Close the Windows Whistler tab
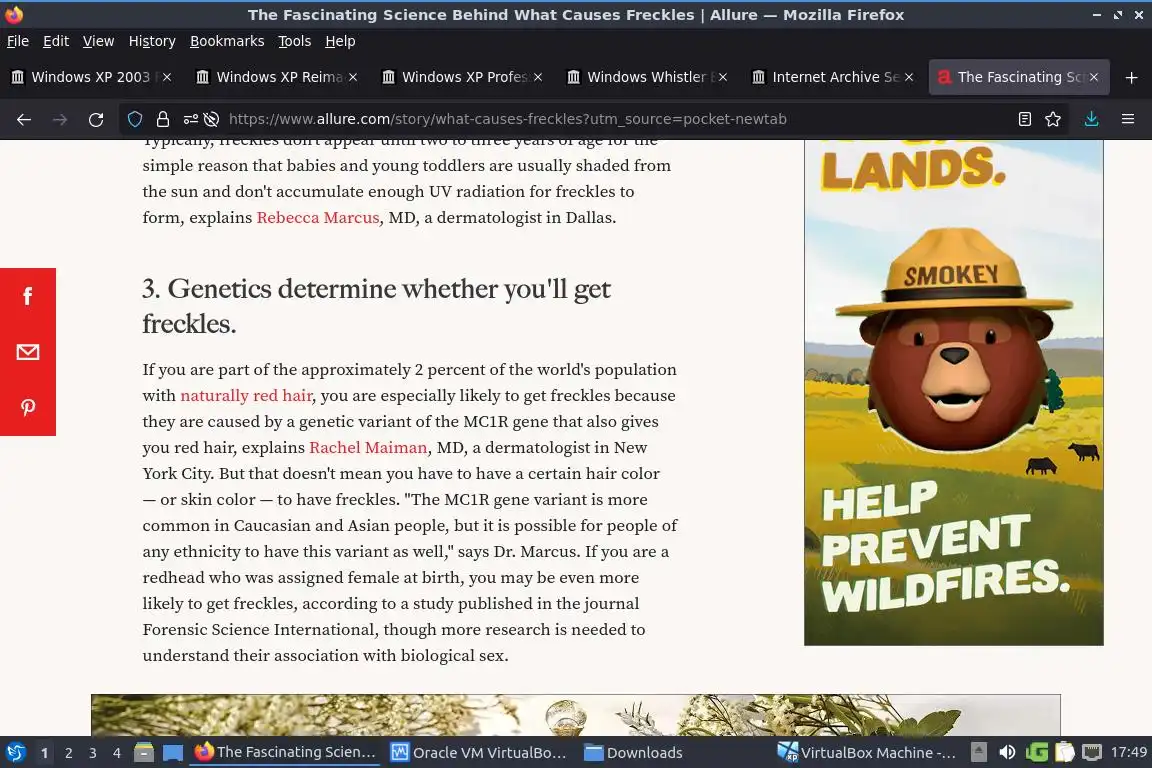The image size is (1152, 768). [723, 77]
